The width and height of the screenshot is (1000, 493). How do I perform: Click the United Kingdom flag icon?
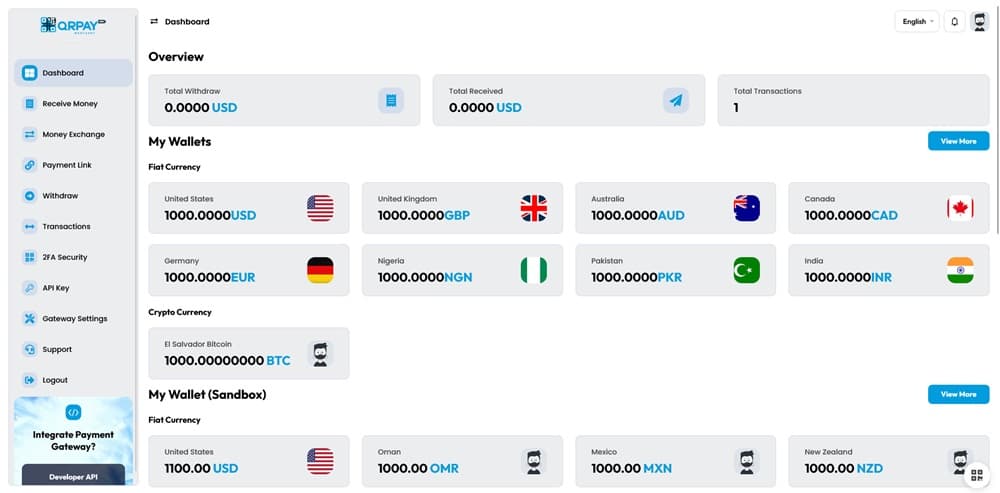pyautogui.click(x=534, y=208)
